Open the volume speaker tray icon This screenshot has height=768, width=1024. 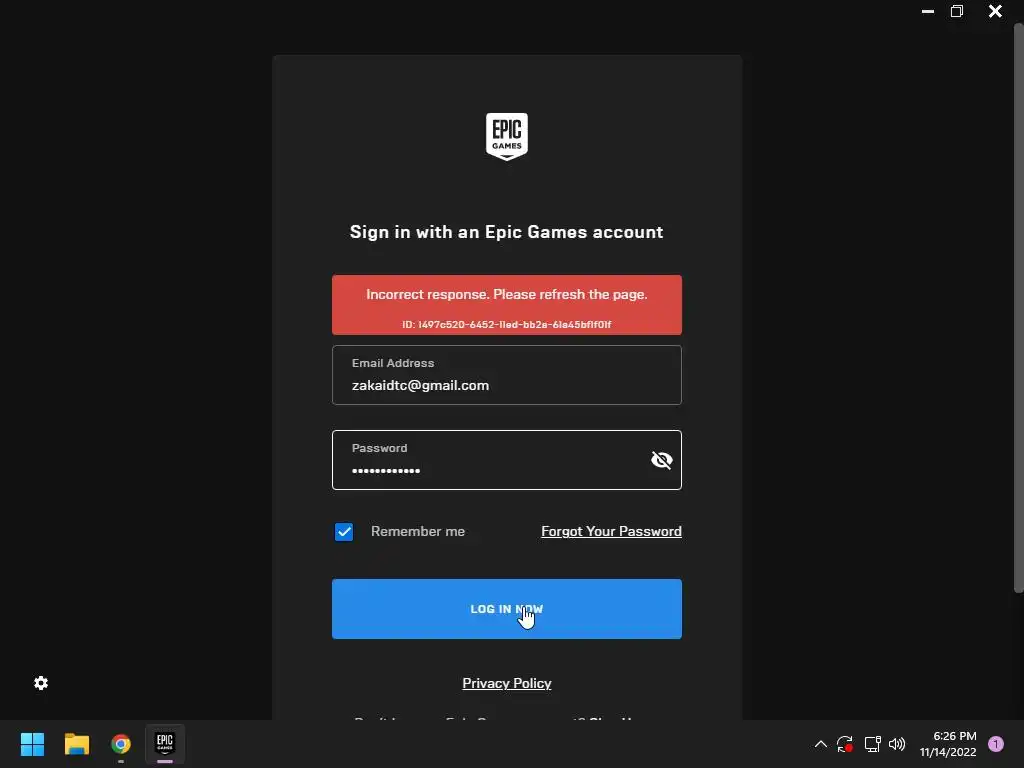[897, 744]
